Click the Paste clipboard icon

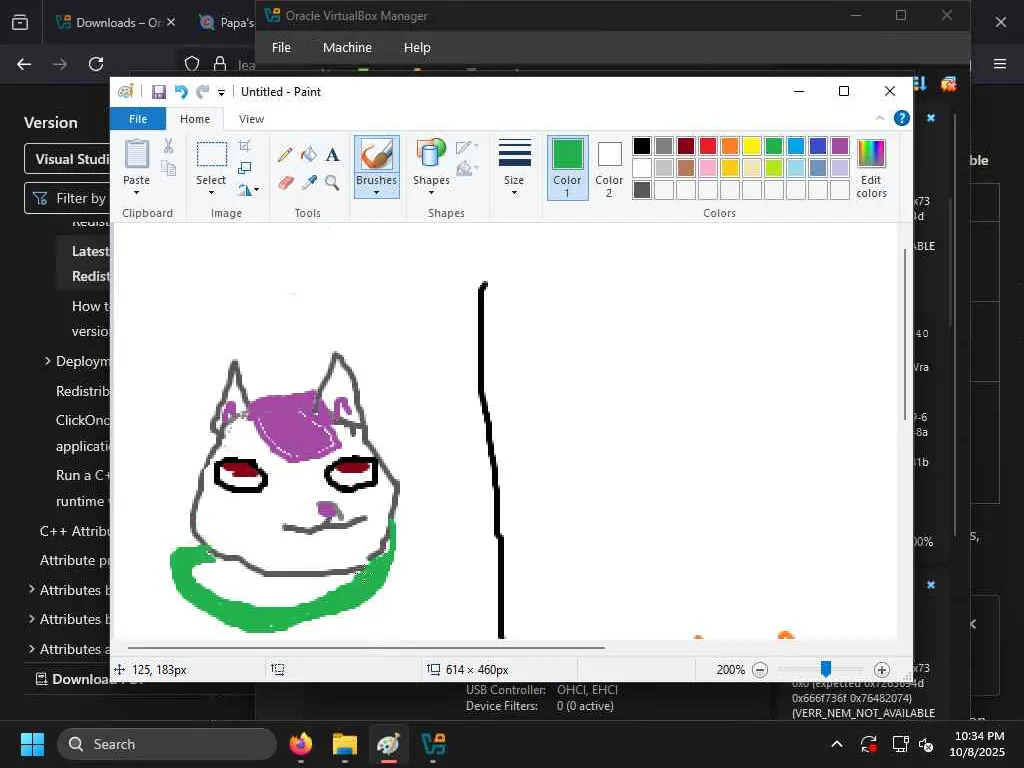[x=136, y=155]
